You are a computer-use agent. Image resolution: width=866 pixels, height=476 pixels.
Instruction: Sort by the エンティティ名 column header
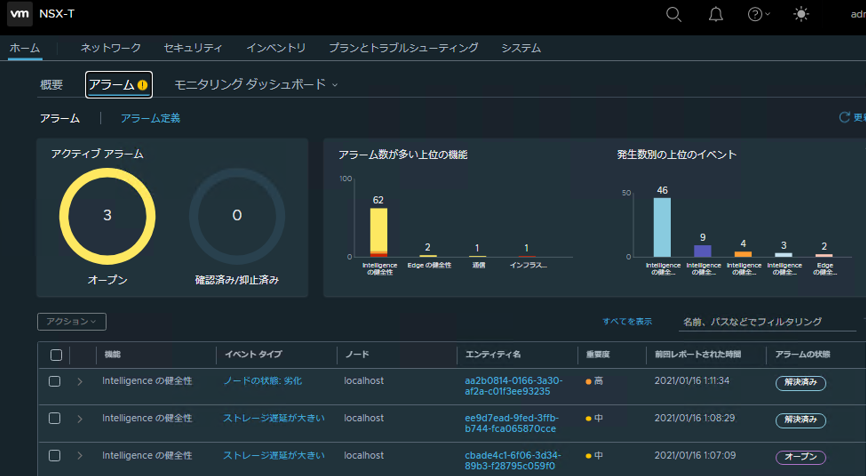tap(493, 355)
